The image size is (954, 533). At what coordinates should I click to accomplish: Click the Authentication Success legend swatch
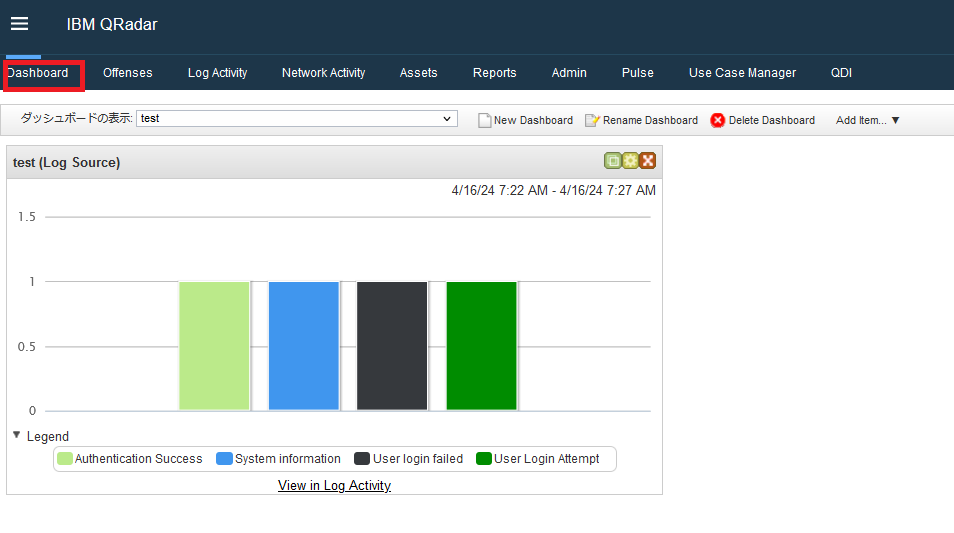pos(64,459)
